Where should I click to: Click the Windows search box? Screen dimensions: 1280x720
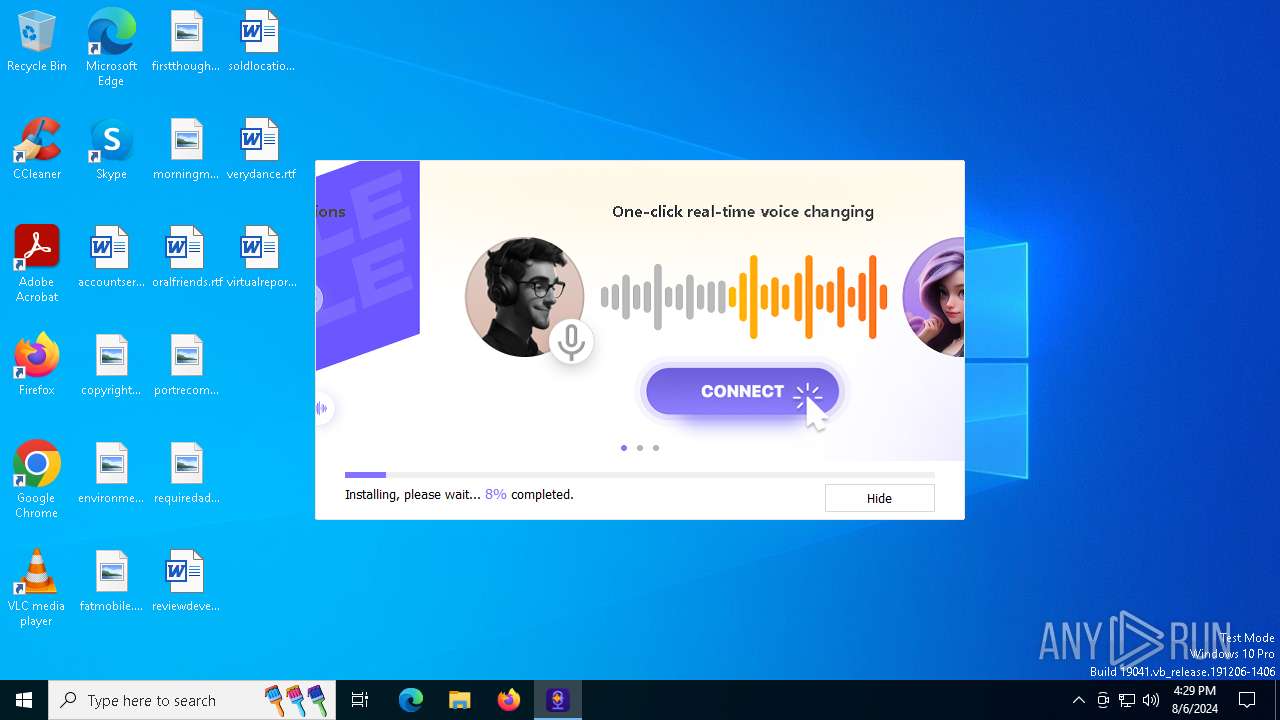click(x=193, y=700)
